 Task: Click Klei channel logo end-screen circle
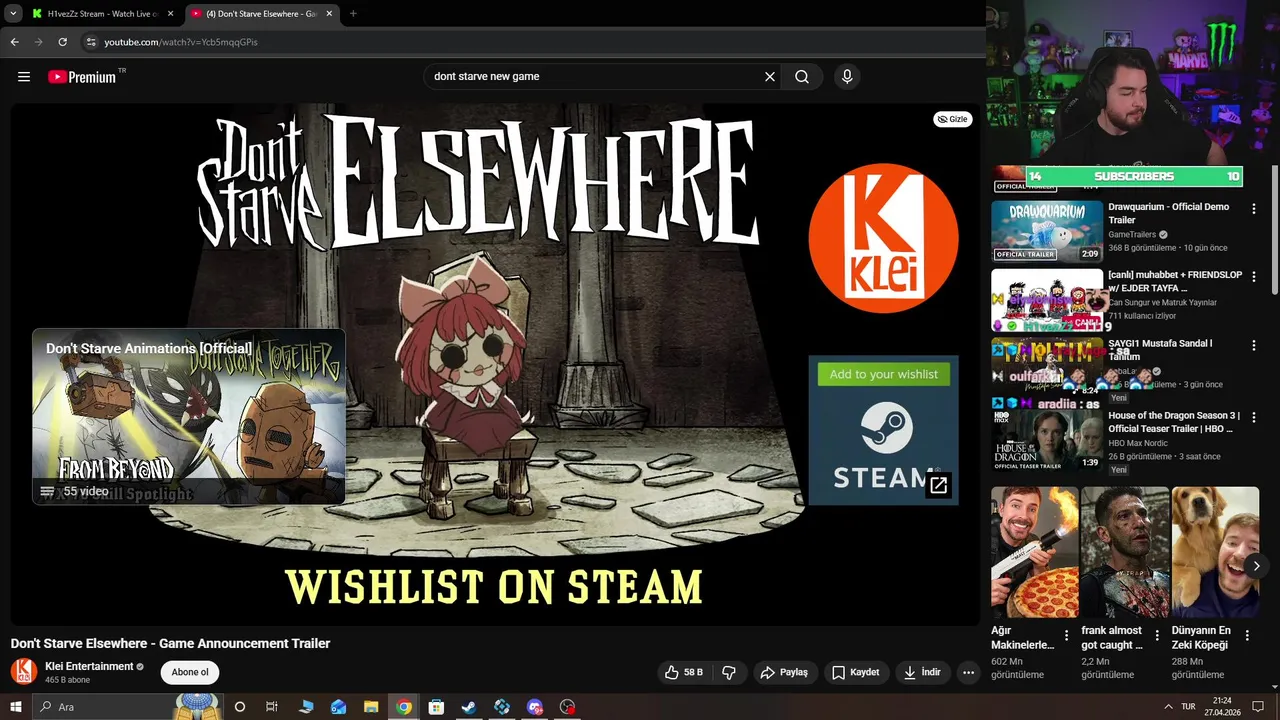(x=883, y=238)
